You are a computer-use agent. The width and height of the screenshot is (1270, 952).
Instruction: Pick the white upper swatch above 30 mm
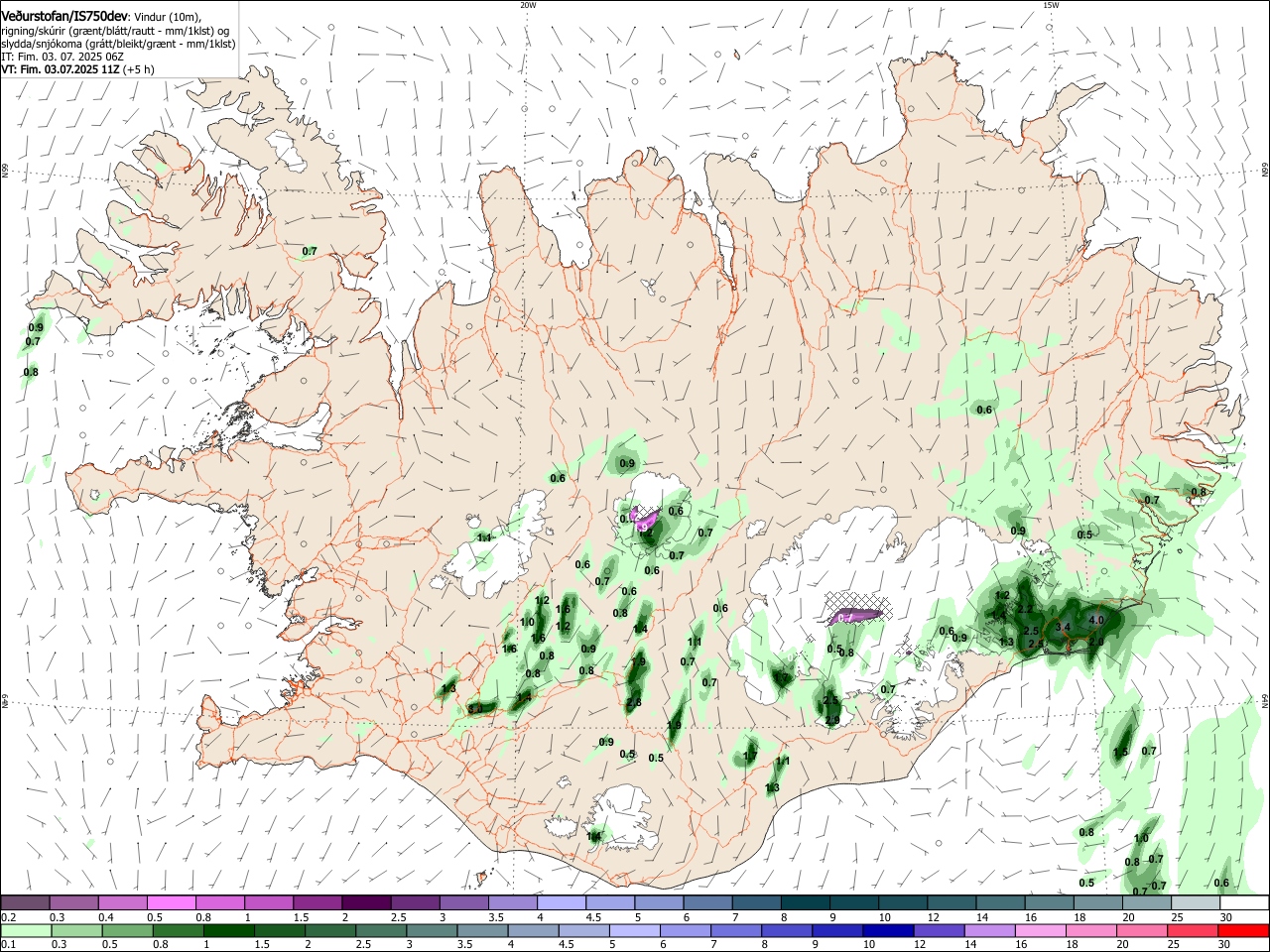(x=1244, y=903)
